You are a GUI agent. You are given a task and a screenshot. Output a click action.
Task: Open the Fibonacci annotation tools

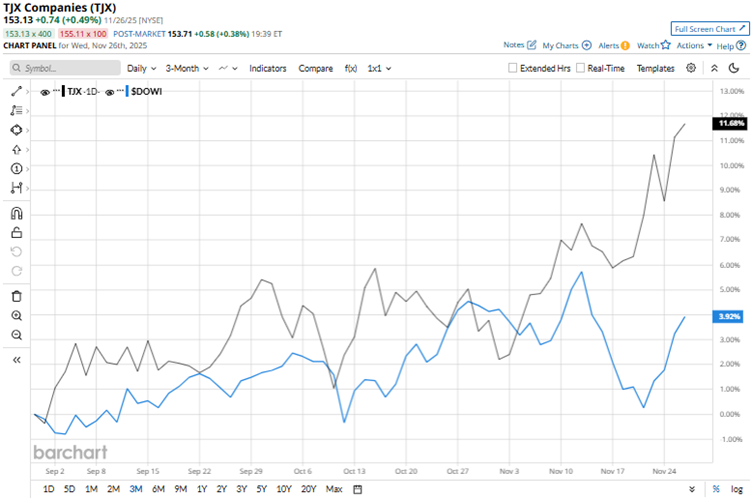coord(16,110)
